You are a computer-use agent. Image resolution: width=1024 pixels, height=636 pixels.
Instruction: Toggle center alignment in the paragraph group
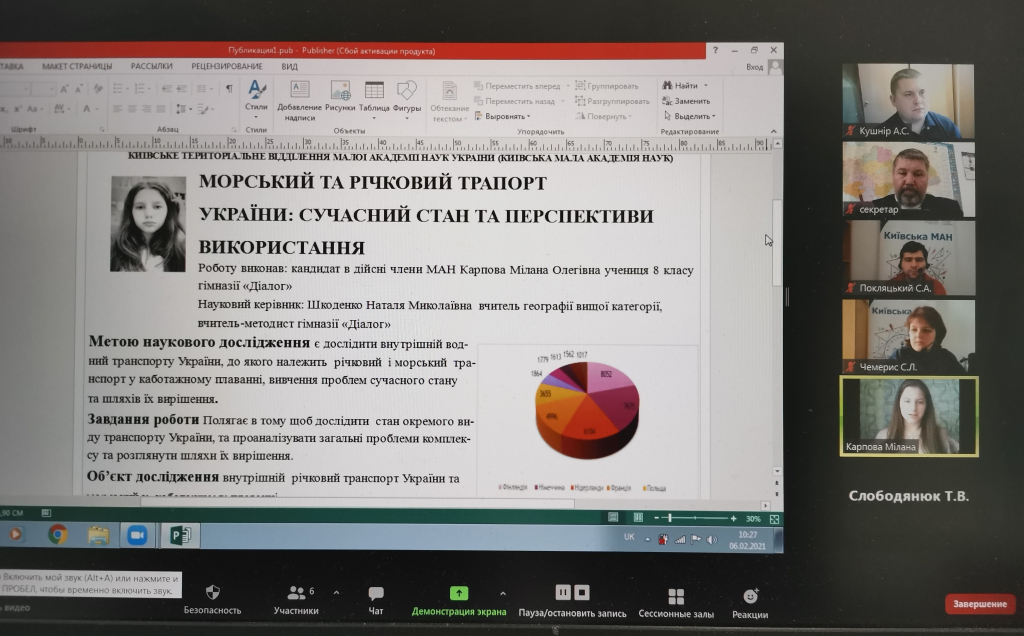point(132,109)
